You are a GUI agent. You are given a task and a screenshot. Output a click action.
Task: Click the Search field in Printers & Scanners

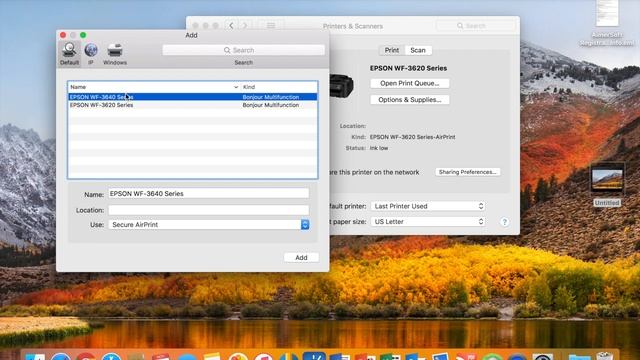click(476, 26)
